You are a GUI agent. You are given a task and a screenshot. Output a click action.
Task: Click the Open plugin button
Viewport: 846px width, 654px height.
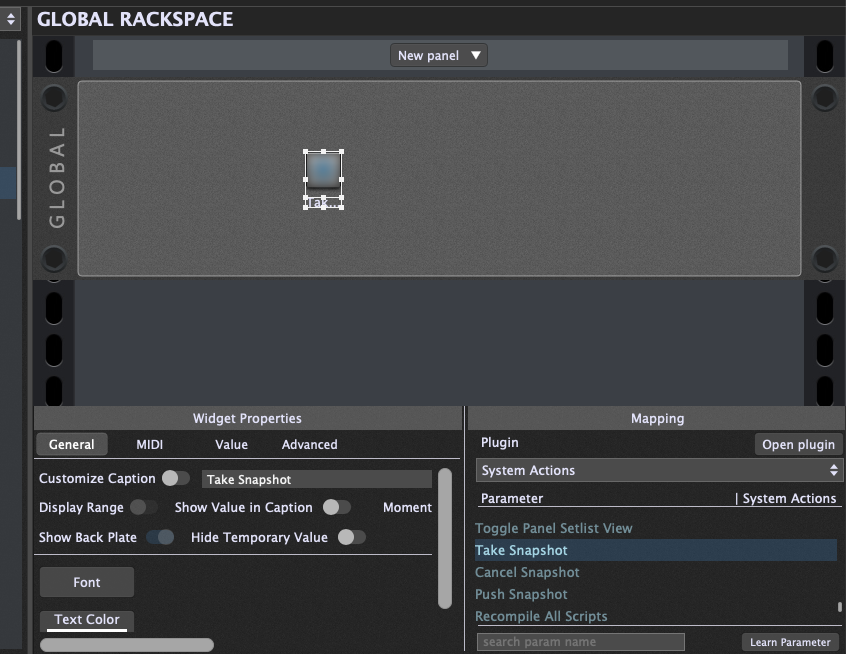pyautogui.click(x=798, y=445)
